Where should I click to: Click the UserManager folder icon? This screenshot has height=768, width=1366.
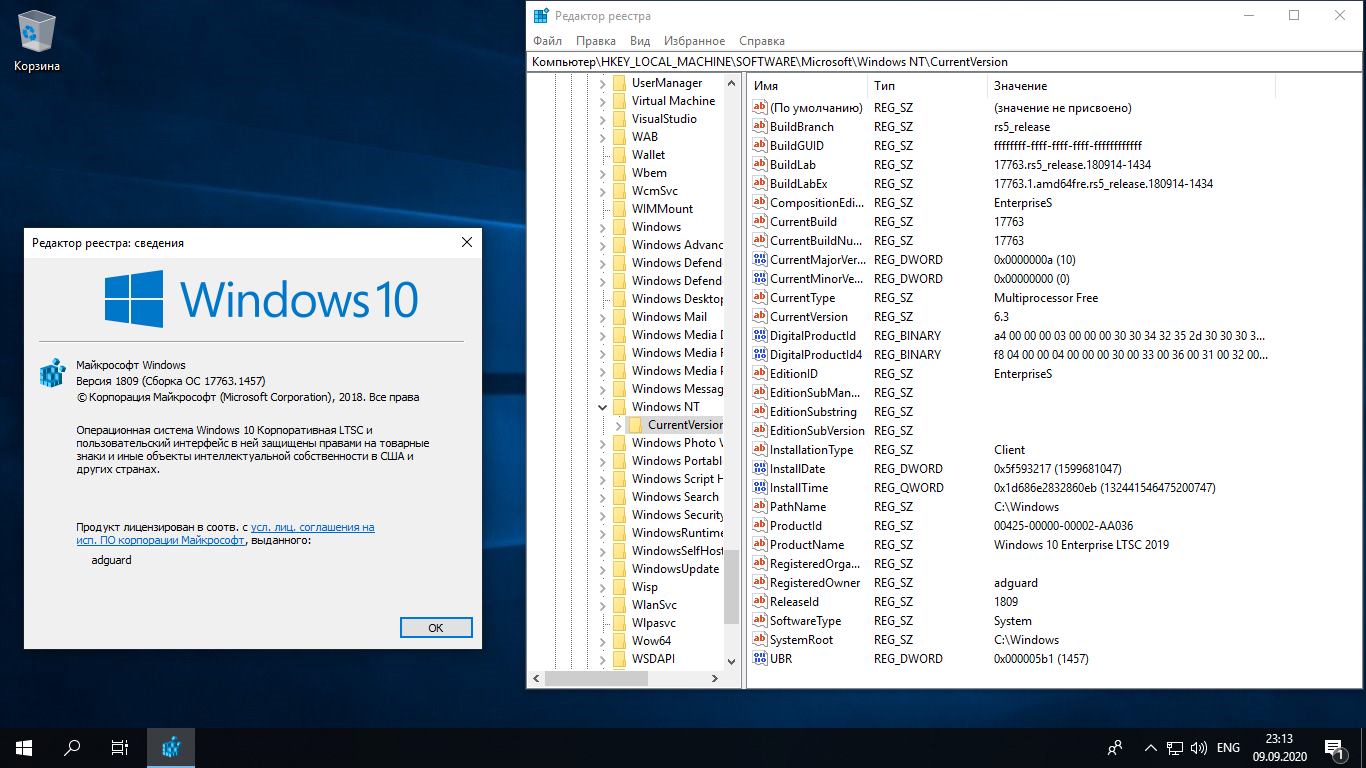point(620,83)
